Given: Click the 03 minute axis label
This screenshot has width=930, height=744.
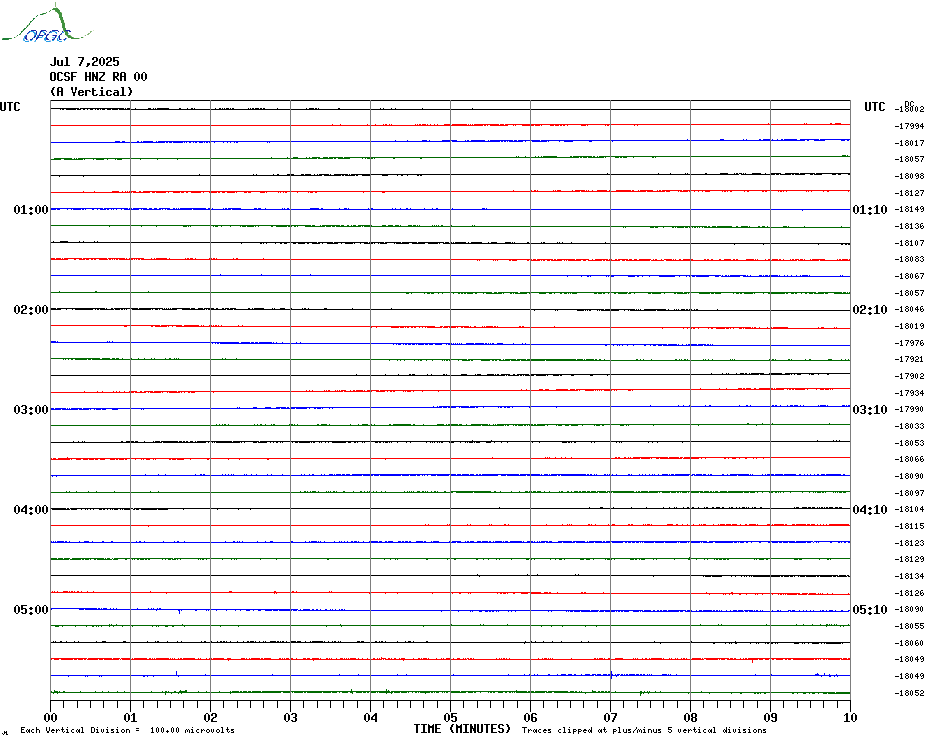Looking at the screenshot, I should (x=291, y=718).
